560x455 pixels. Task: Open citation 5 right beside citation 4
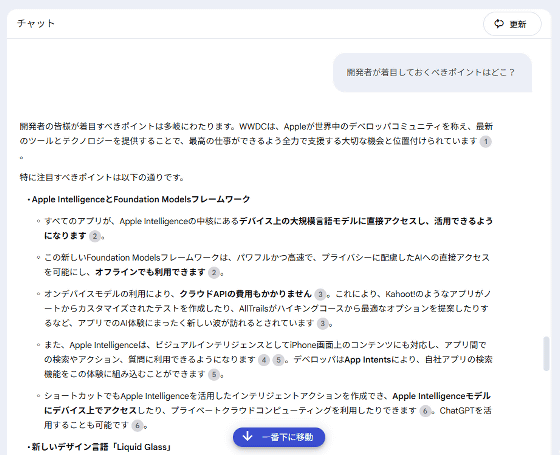click(278, 360)
